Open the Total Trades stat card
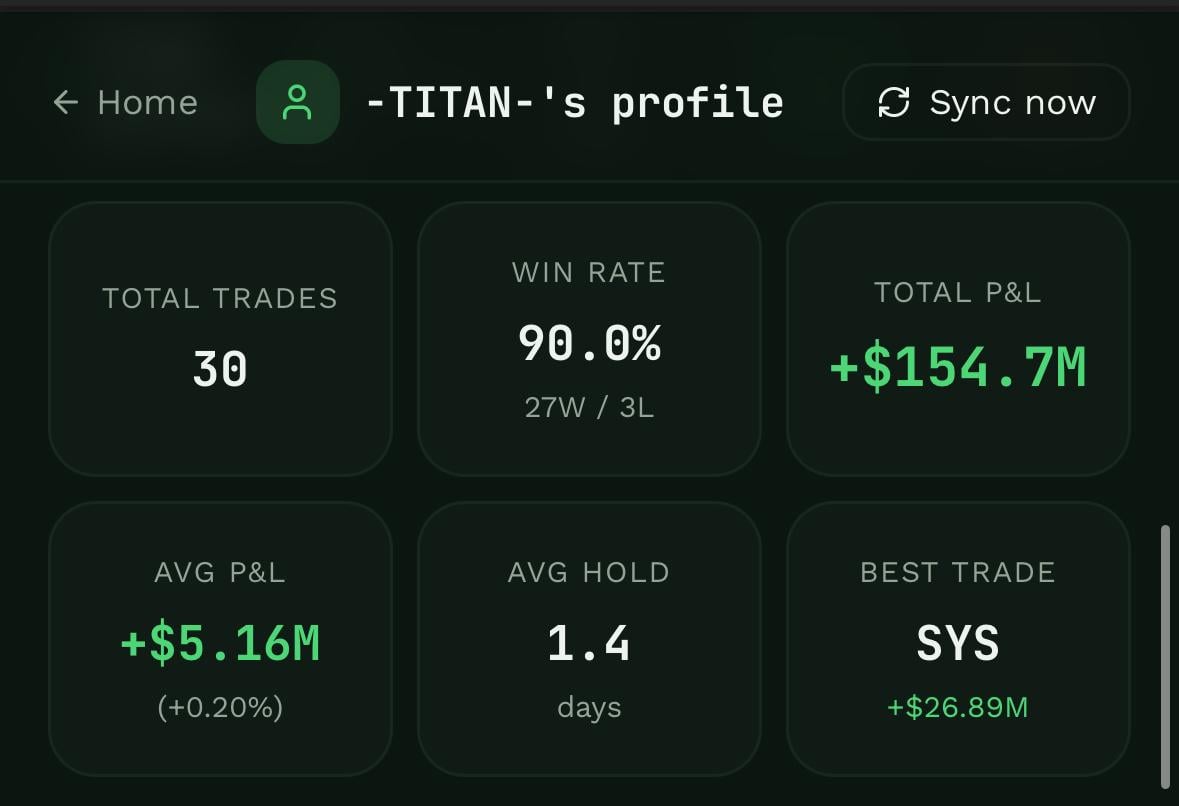The height and width of the screenshot is (806, 1179). 220,338
